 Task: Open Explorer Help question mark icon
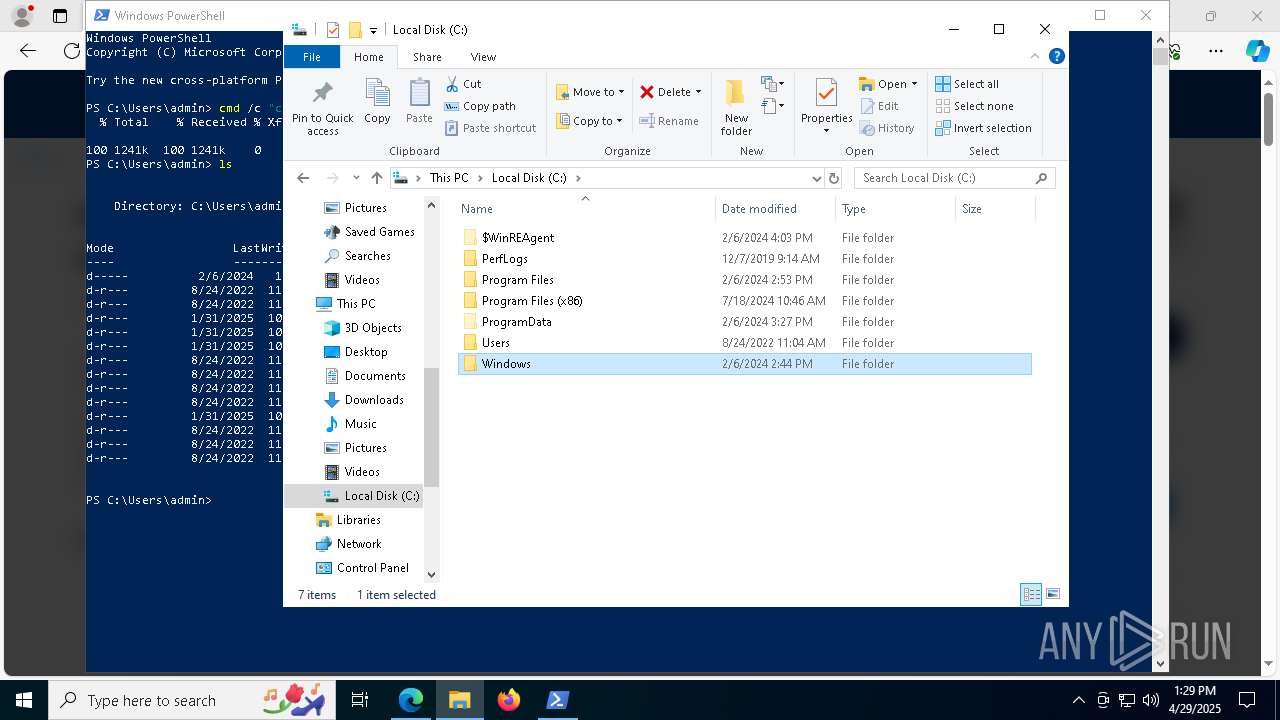pos(1055,57)
